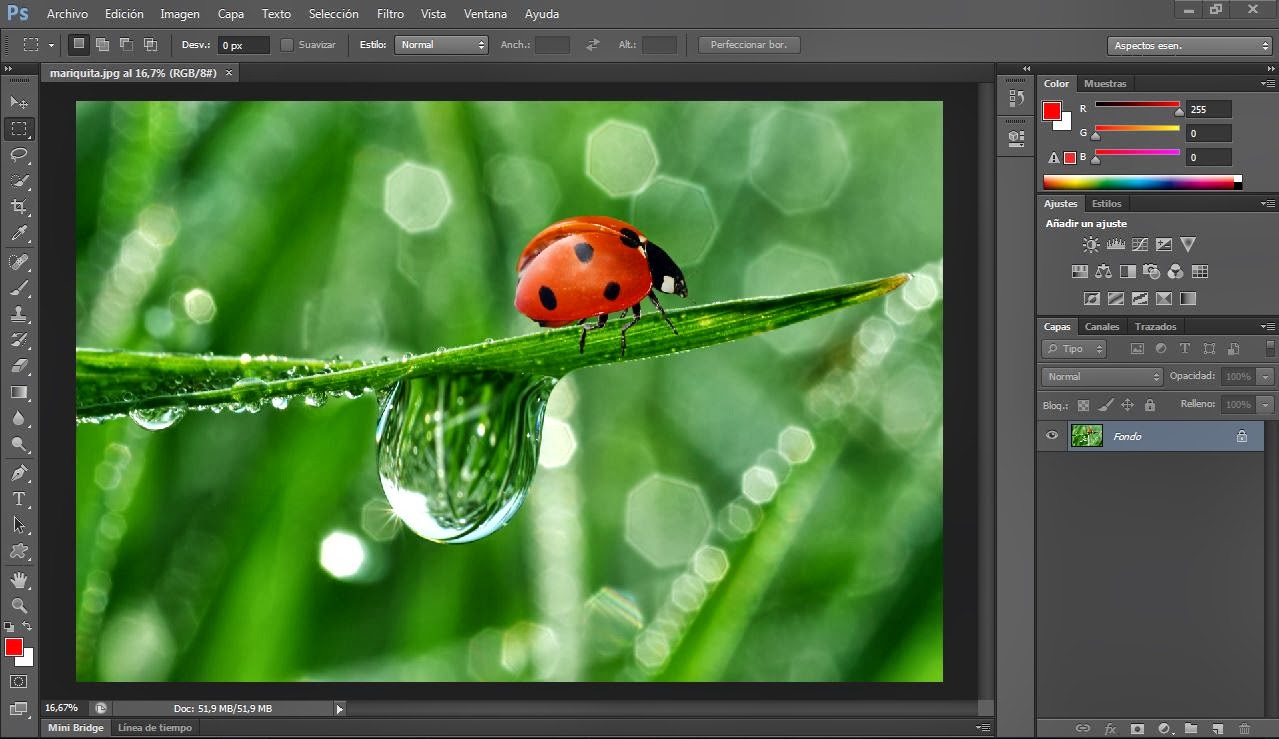This screenshot has width=1279, height=739.
Task: Select the Spot Healing Brush tool
Action: pos(19,262)
